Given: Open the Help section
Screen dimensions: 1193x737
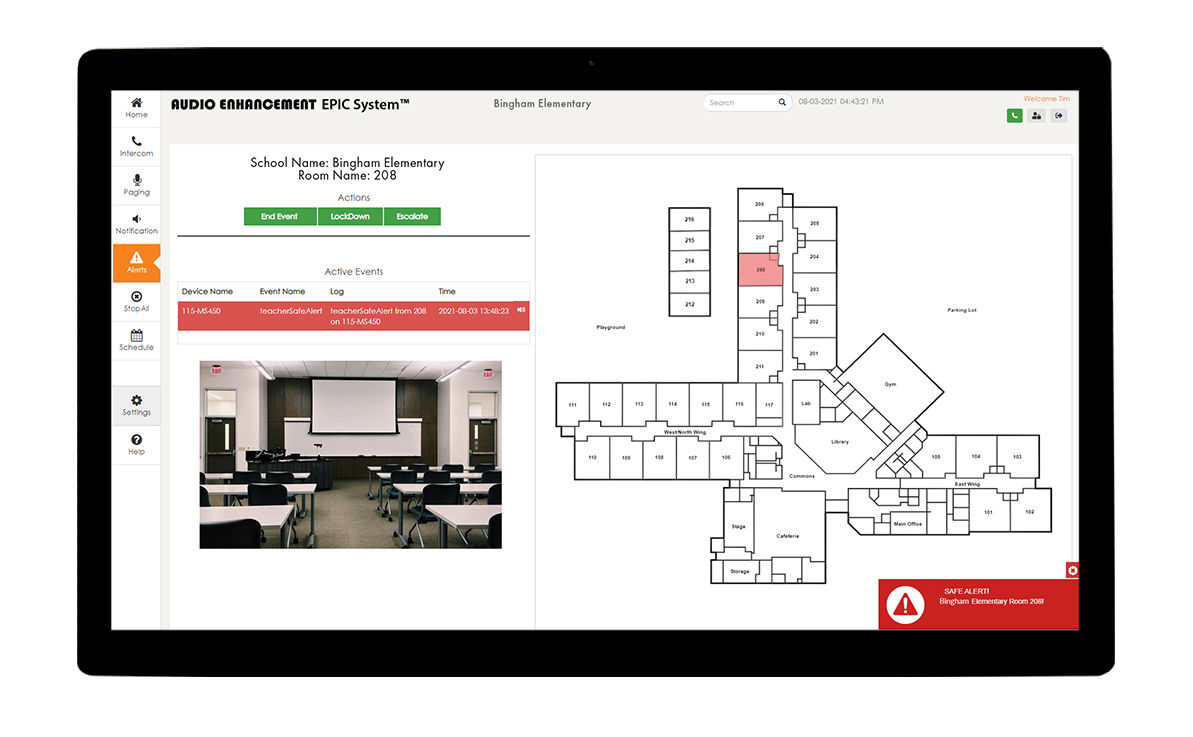Looking at the screenshot, I should pyautogui.click(x=136, y=445).
